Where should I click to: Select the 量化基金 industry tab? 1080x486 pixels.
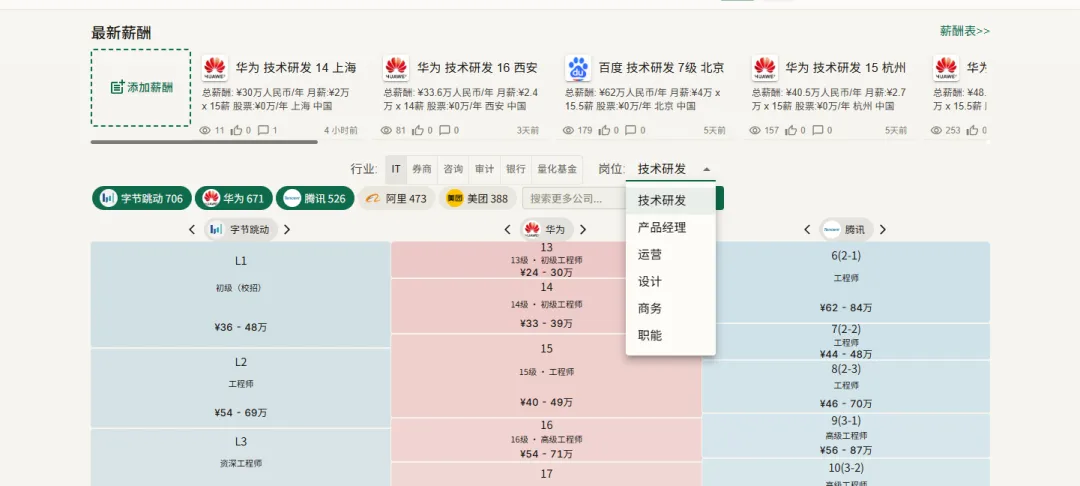(x=557, y=169)
